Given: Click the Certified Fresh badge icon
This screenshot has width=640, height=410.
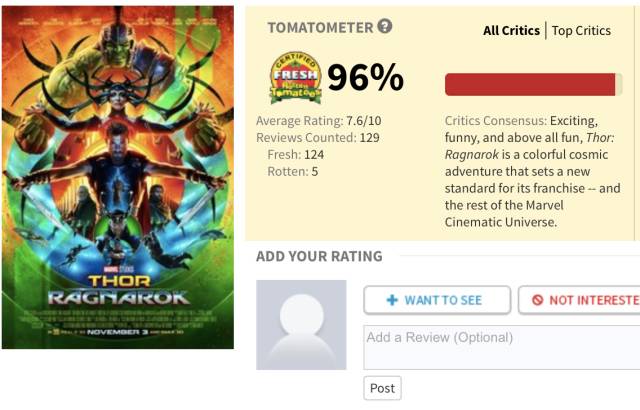Looking at the screenshot, I should 296,79.
